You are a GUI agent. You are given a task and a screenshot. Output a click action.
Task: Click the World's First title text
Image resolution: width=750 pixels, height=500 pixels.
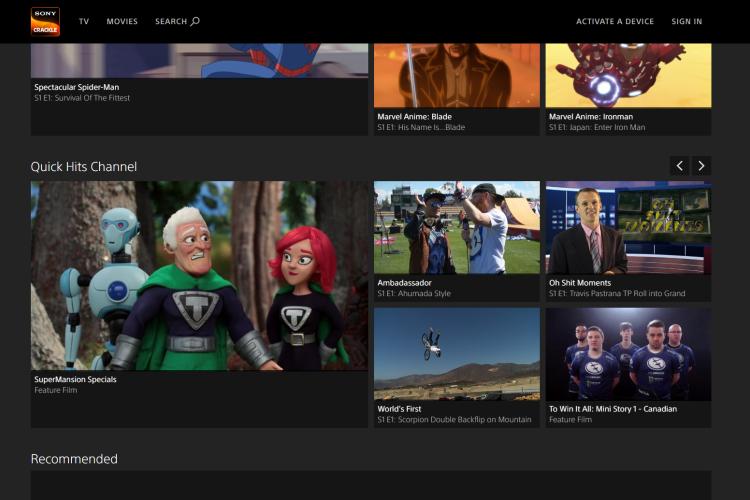tap(399, 409)
